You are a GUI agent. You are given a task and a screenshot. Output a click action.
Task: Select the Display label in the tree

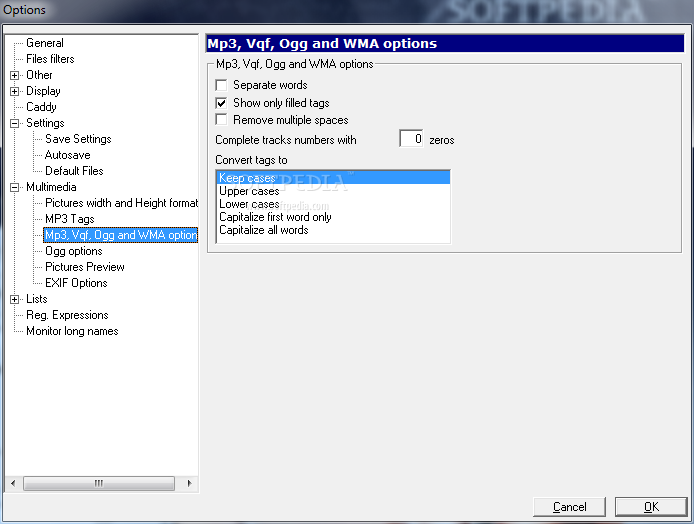[x=43, y=91]
